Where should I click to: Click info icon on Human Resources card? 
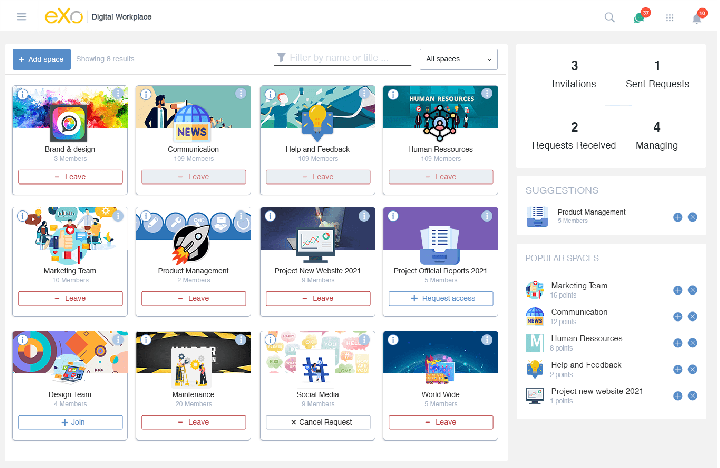click(393, 94)
